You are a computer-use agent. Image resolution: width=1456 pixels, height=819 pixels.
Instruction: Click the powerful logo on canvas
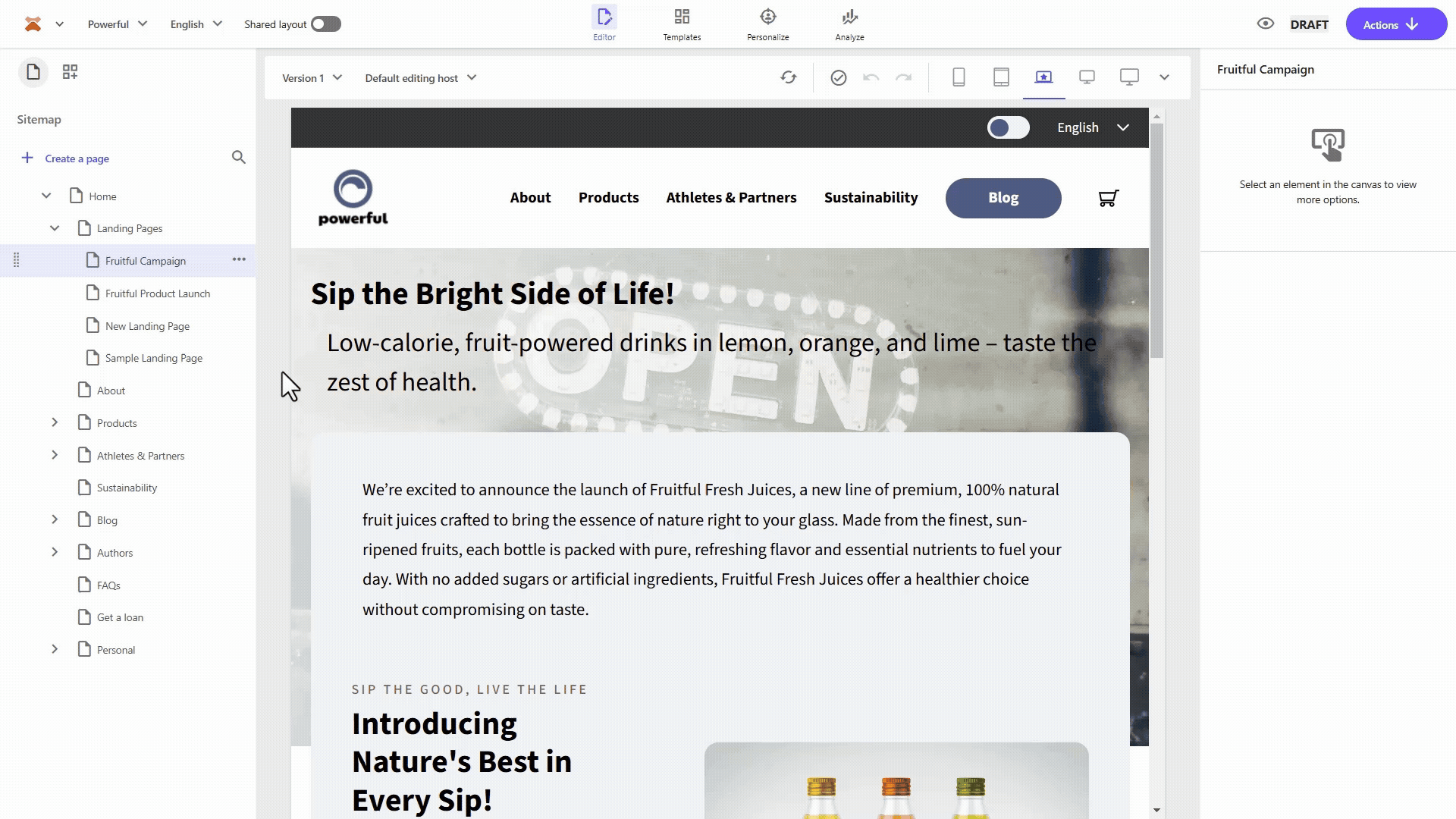[x=353, y=197]
